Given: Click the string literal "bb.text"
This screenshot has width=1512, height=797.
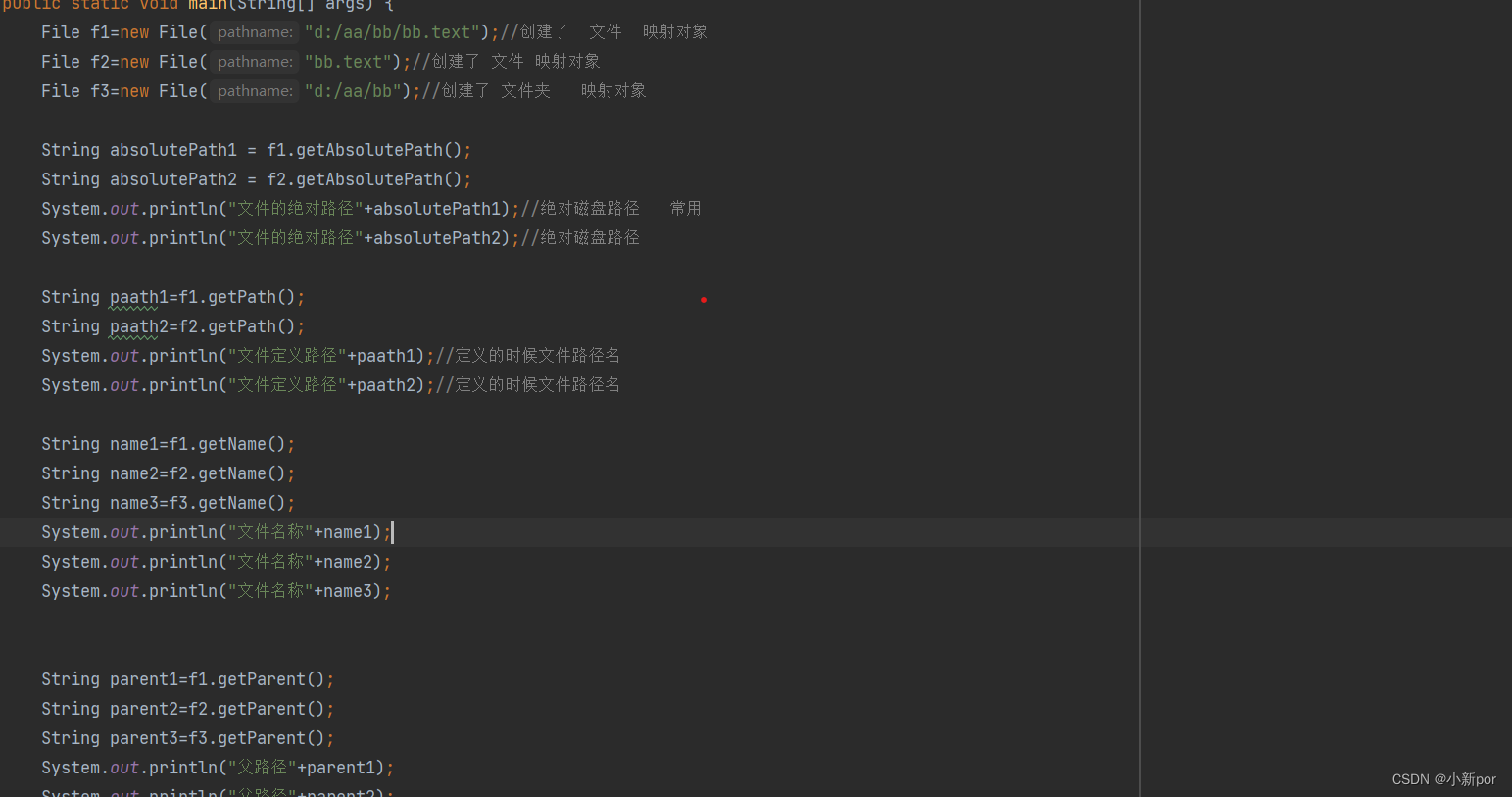Looking at the screenshot, I should click(348, 61).
